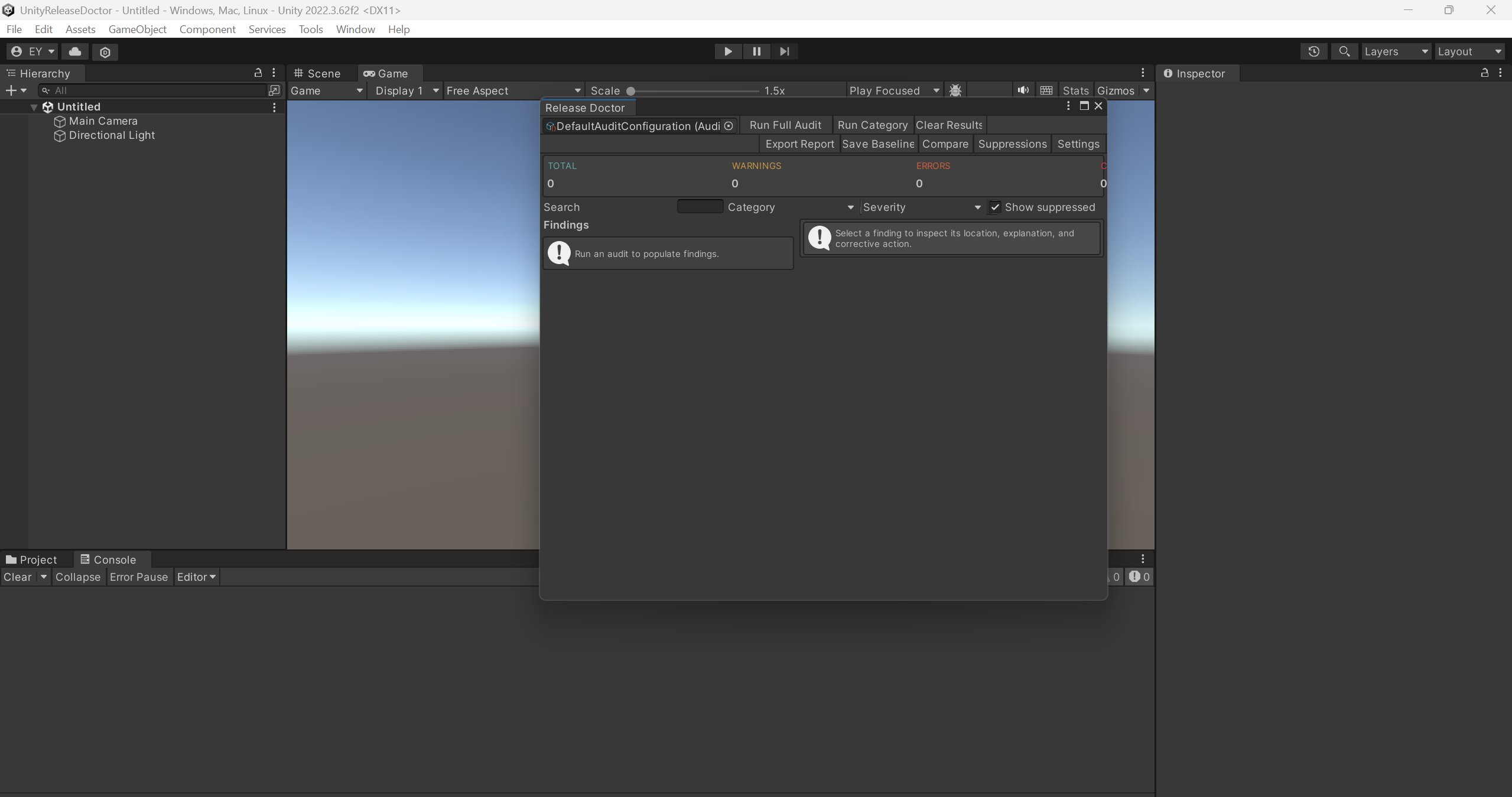
Task: Click the Pause button in toolbar
Action: [756, 51]
